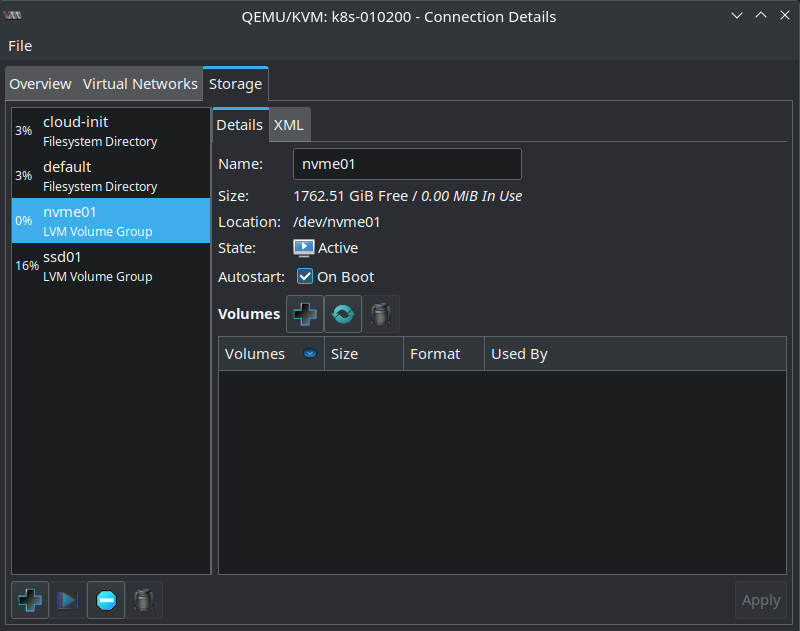
Task: Add a new storage pool
Action: (x=30, y=600)
